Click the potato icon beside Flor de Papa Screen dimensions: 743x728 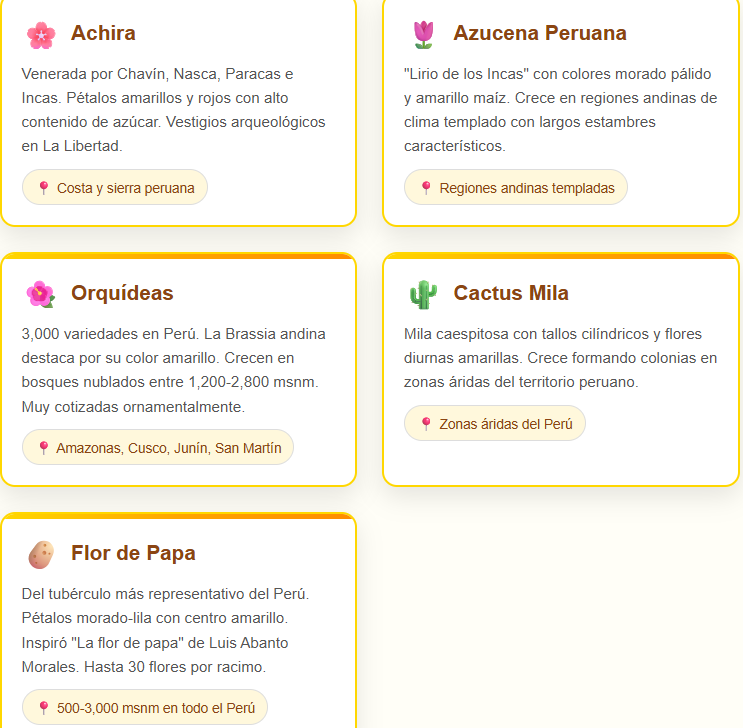coord(41,554)
